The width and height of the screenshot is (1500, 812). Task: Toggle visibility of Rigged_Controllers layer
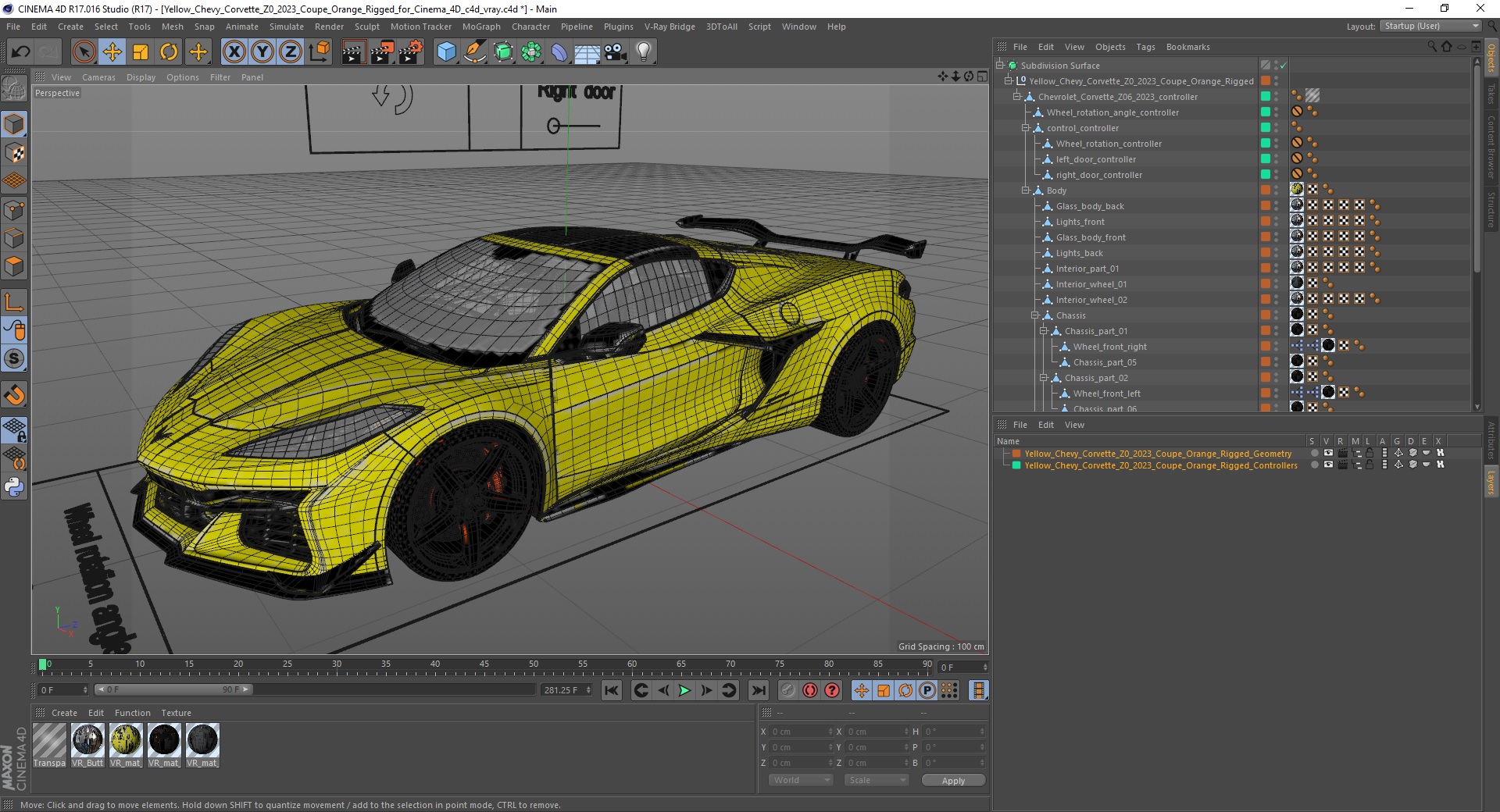click(x=1328, y=465)
